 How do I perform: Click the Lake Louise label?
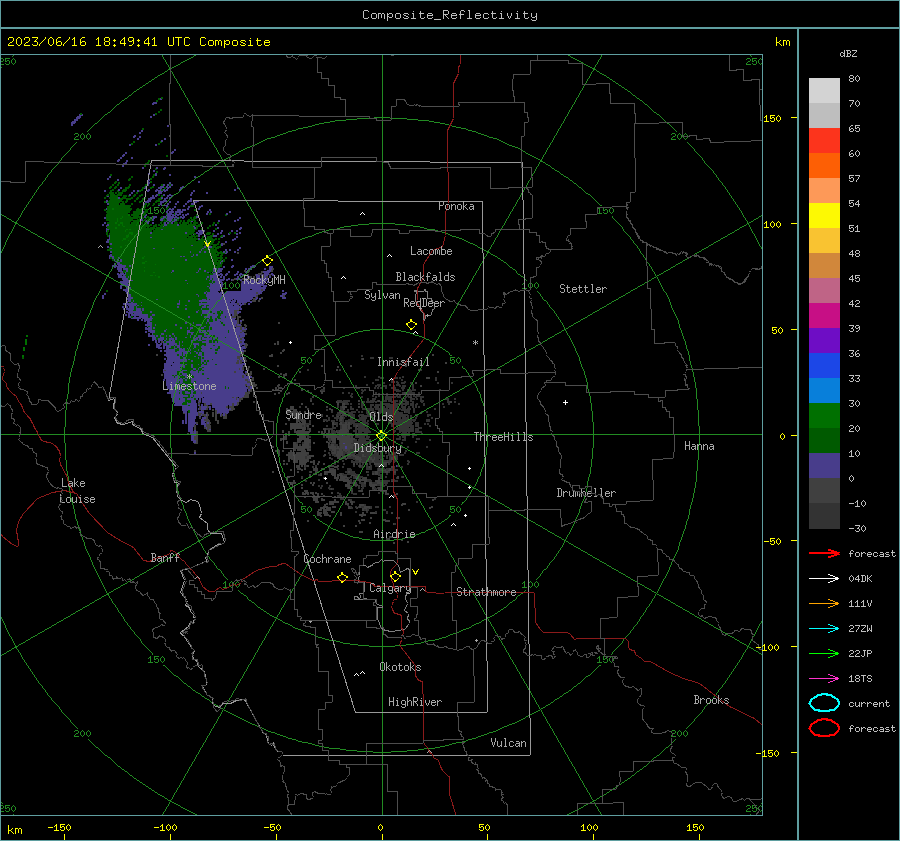(77, 491)
